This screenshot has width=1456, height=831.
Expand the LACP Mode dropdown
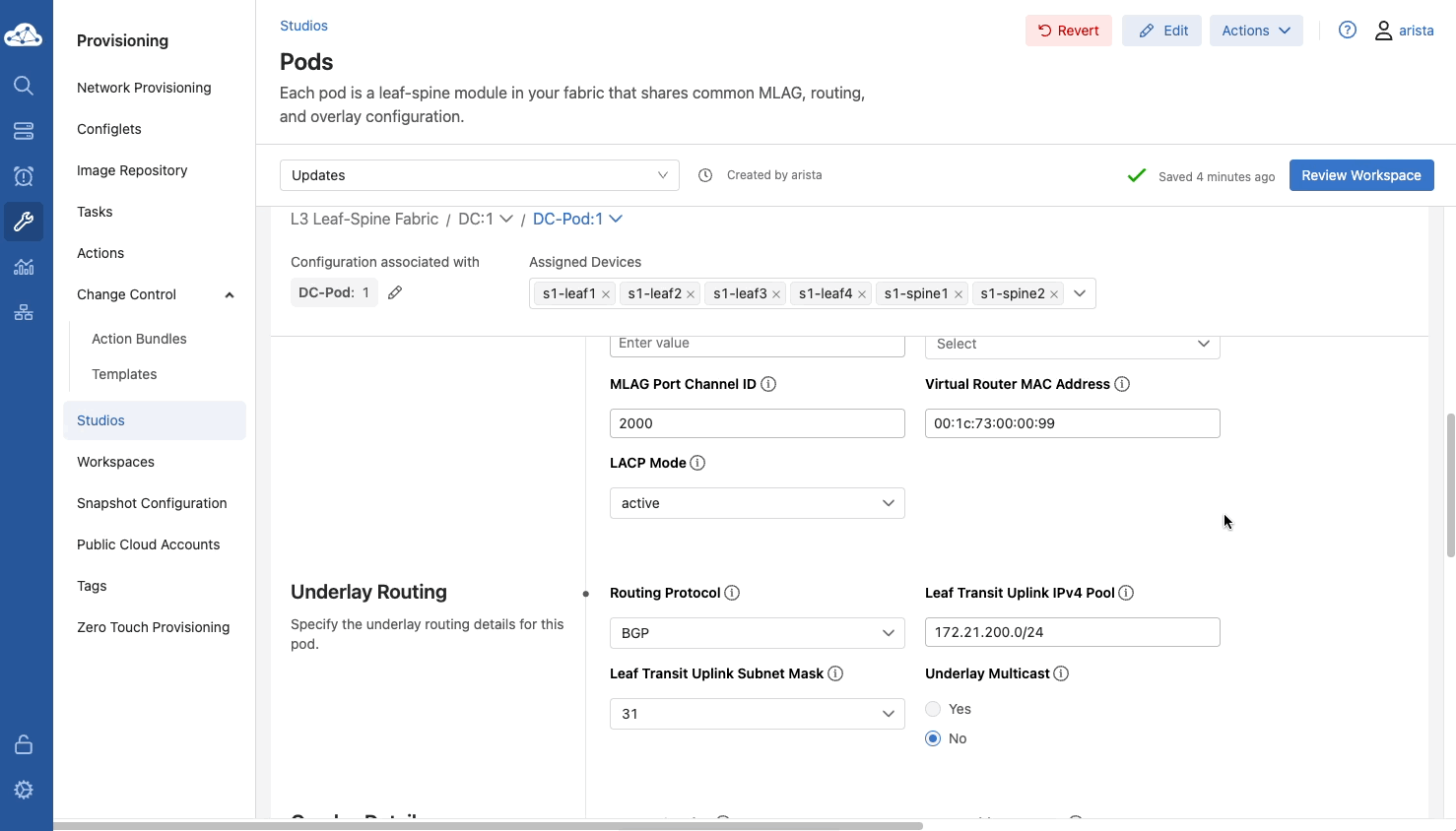click(x=757, y=503)
